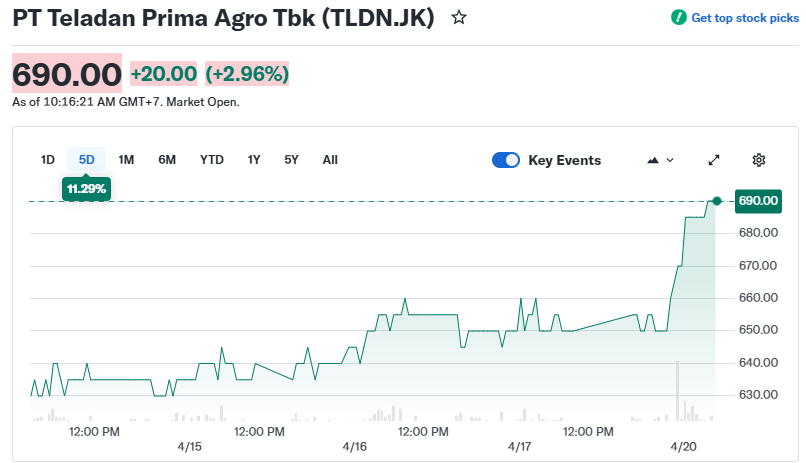The height and width of the screenshot is (463, 806).
Task: Expand the chart to fullscreen
Action: pos(714,160)
